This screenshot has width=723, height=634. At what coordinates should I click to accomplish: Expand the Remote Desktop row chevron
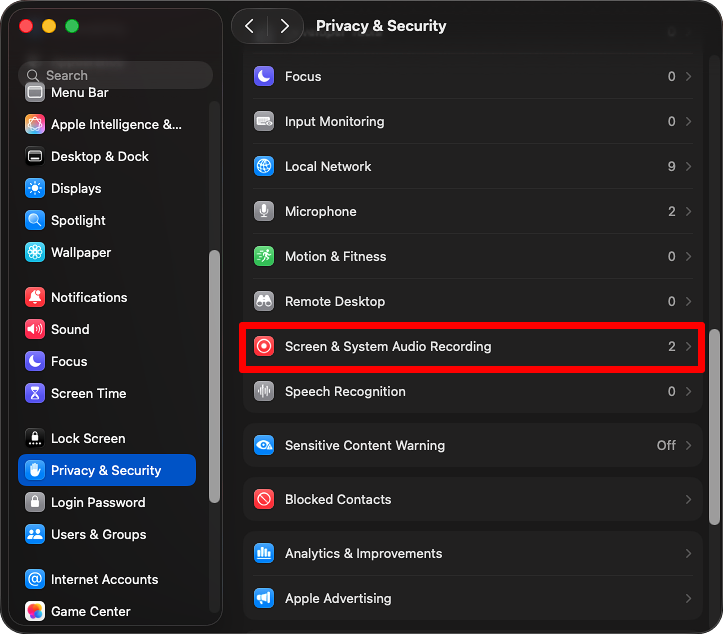coord(688,301)
